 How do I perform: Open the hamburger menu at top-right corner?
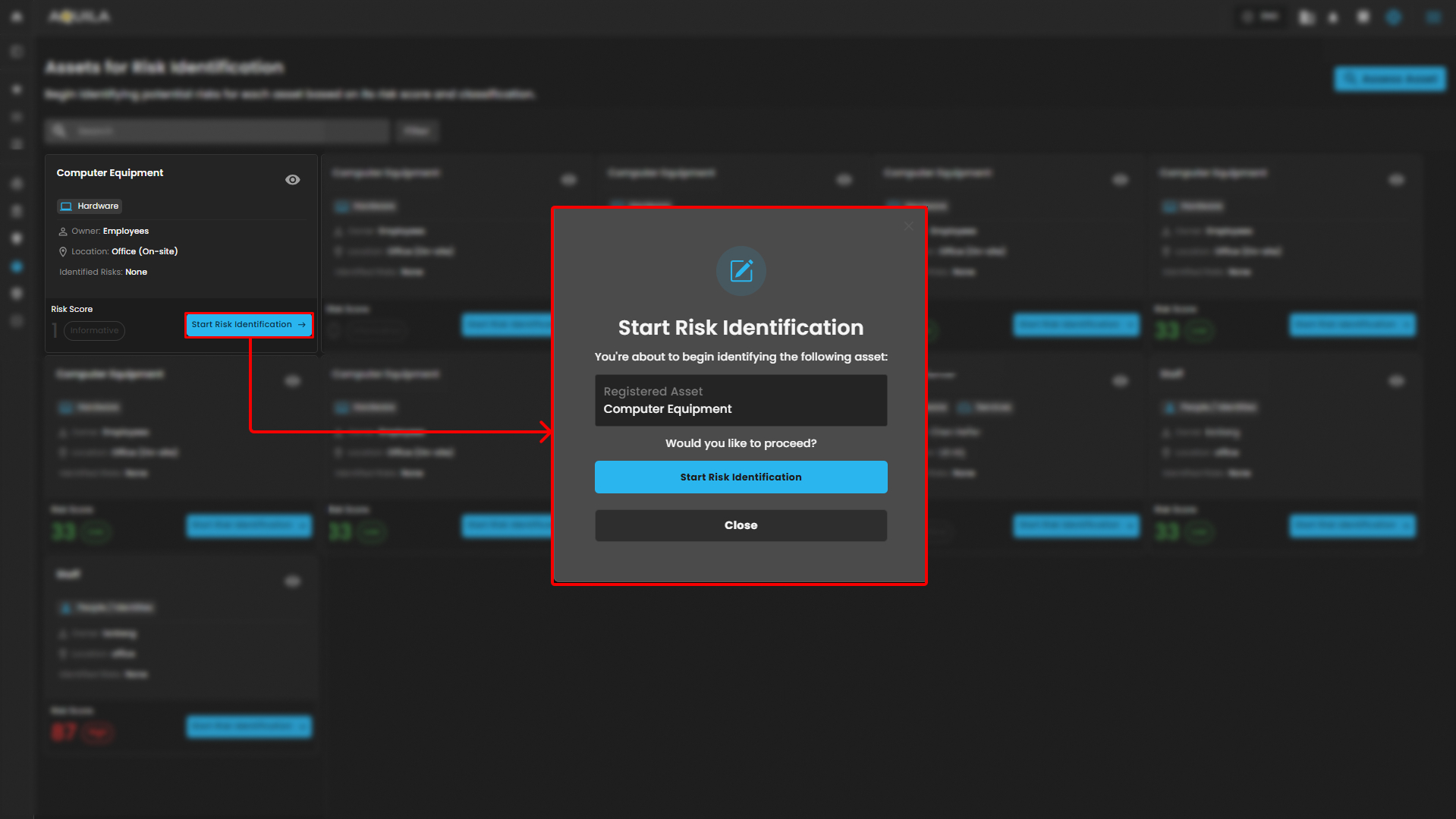click(x=1432, y=17)
